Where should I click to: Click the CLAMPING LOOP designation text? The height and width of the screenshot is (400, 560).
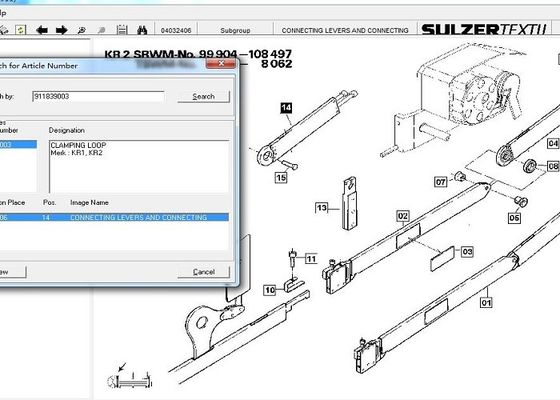coord(78,145)
